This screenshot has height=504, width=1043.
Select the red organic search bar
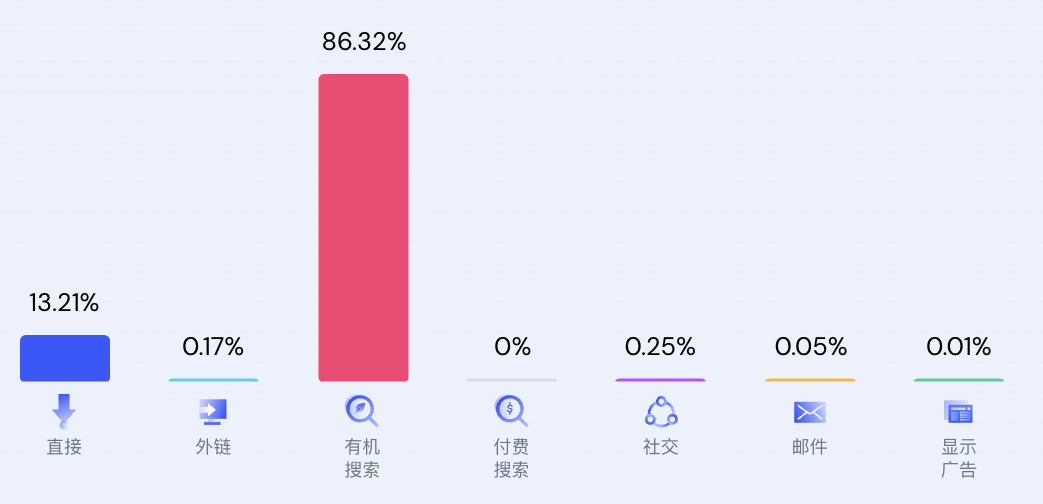point(363,228)
